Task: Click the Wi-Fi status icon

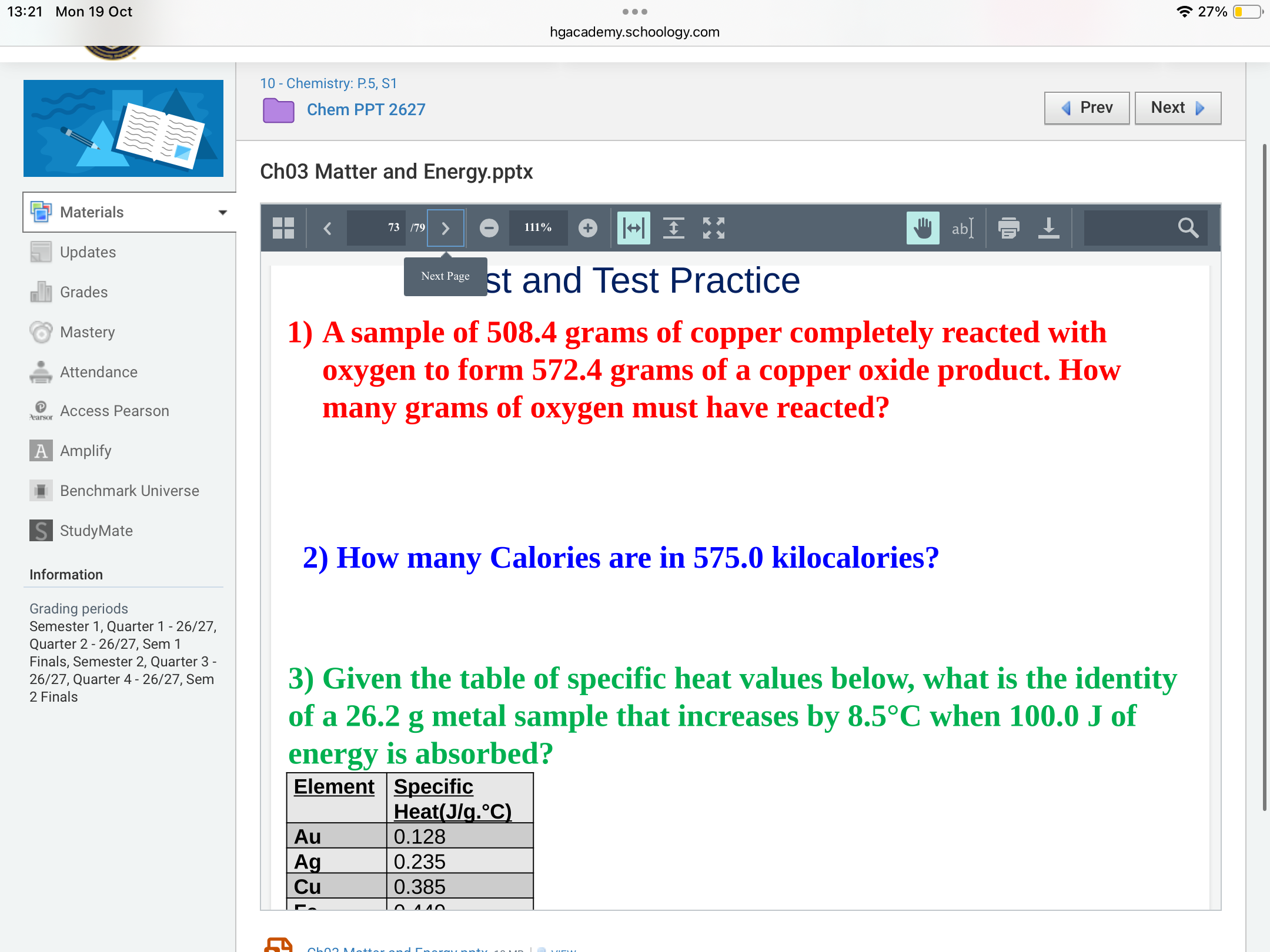Action: [x=1184, y=12]
